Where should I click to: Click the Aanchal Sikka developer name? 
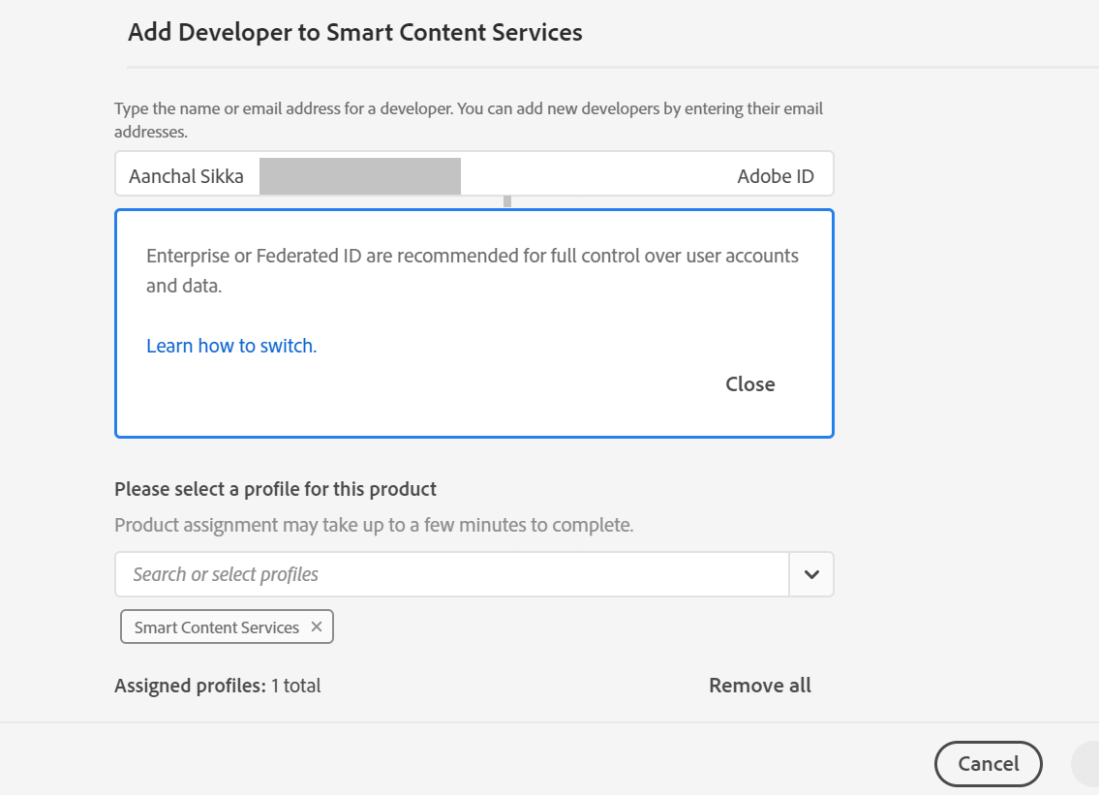pos(186,176)
